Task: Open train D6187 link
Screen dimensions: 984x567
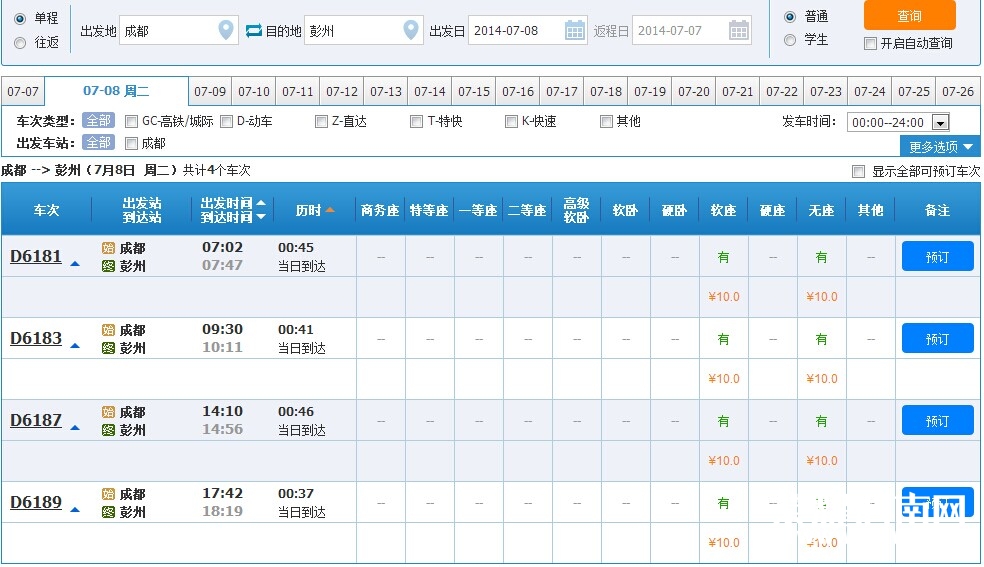Action: pos(36,421)
